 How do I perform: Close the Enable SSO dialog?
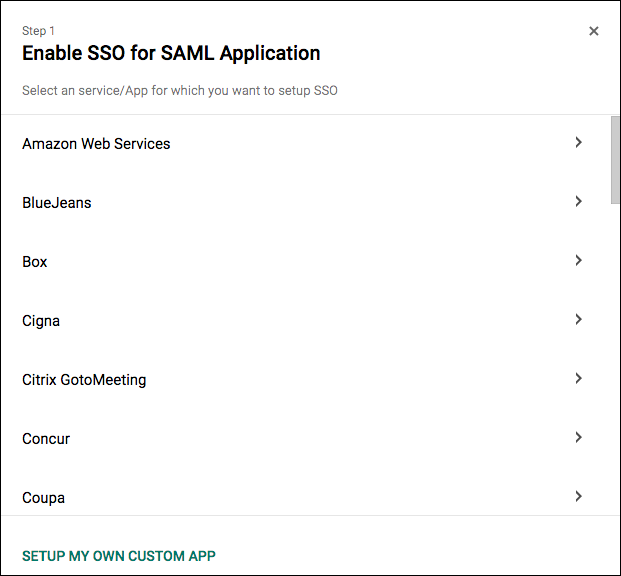(594, 31)
